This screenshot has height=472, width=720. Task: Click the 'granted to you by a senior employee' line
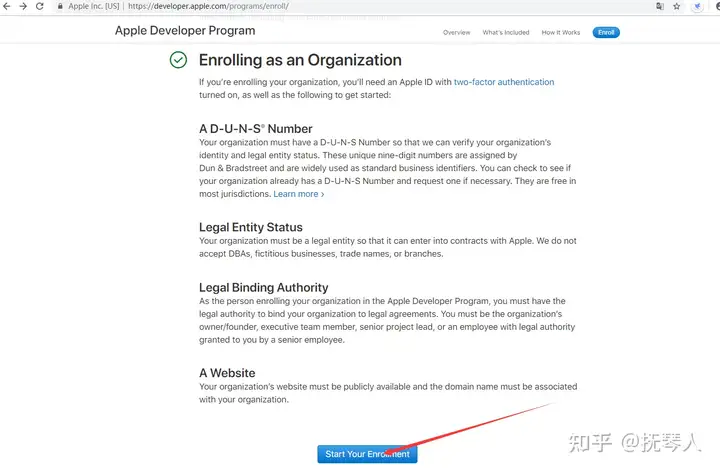272,340
